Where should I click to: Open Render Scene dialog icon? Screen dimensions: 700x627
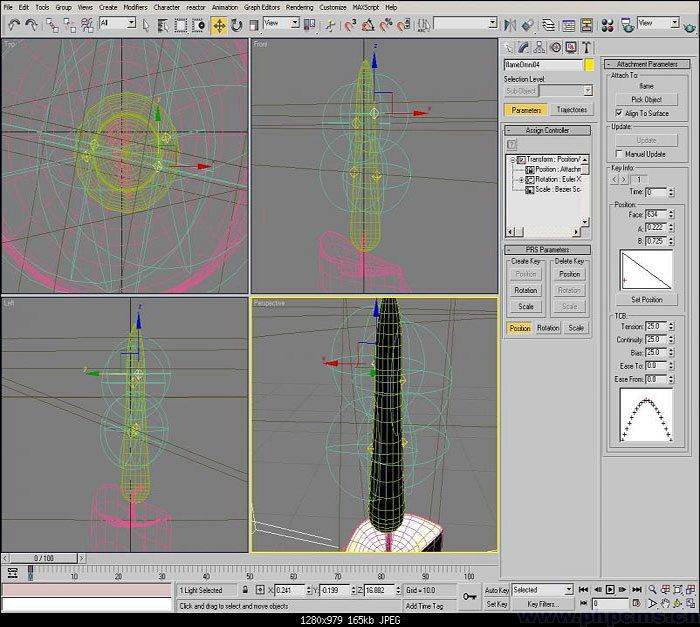(x=628, y=25)
